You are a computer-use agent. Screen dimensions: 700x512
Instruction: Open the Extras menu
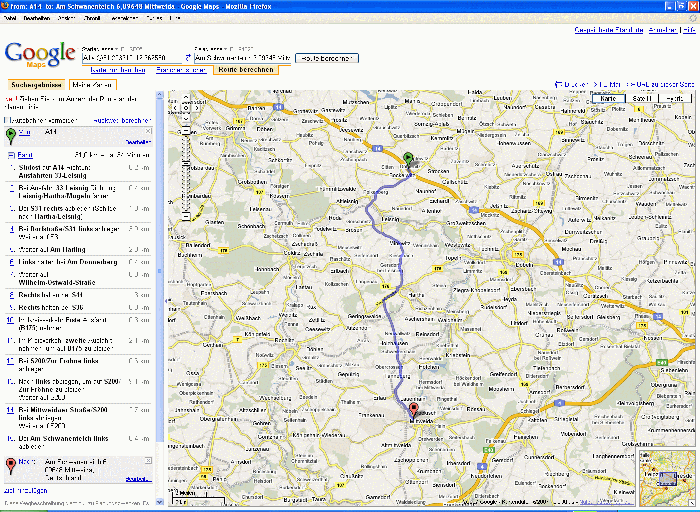click(154, 18)
